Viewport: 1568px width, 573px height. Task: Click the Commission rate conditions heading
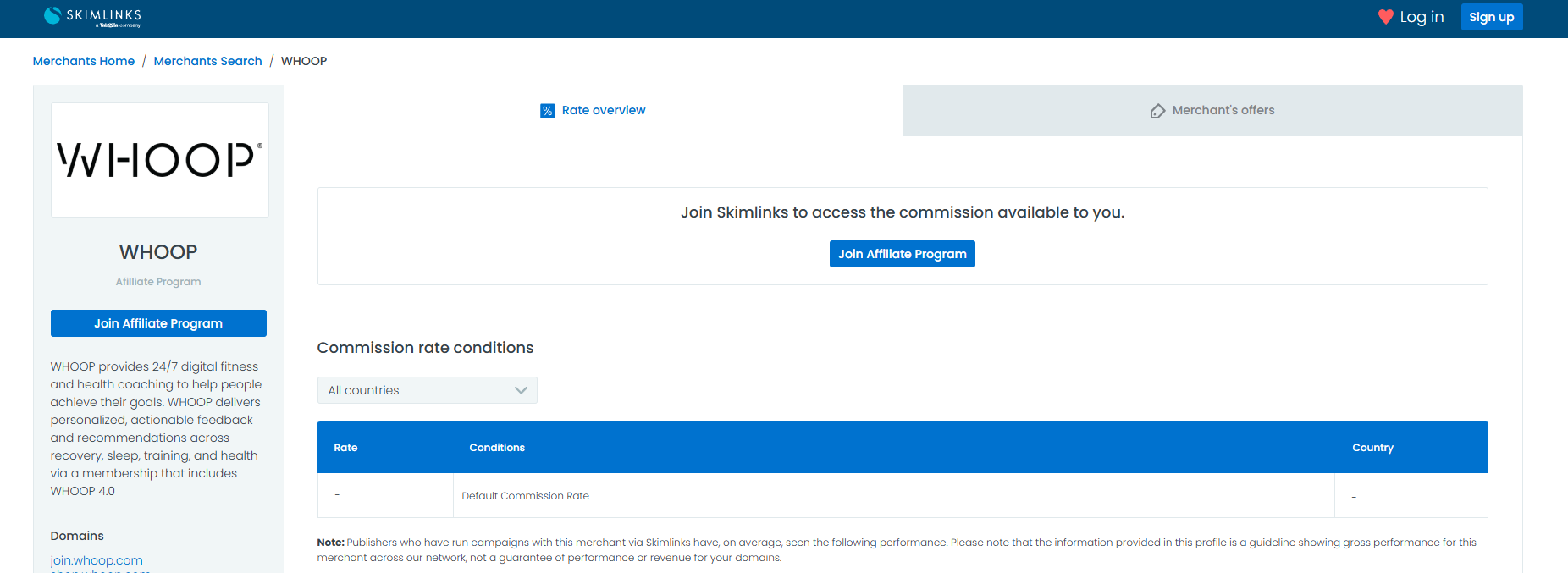click(425, 348)
